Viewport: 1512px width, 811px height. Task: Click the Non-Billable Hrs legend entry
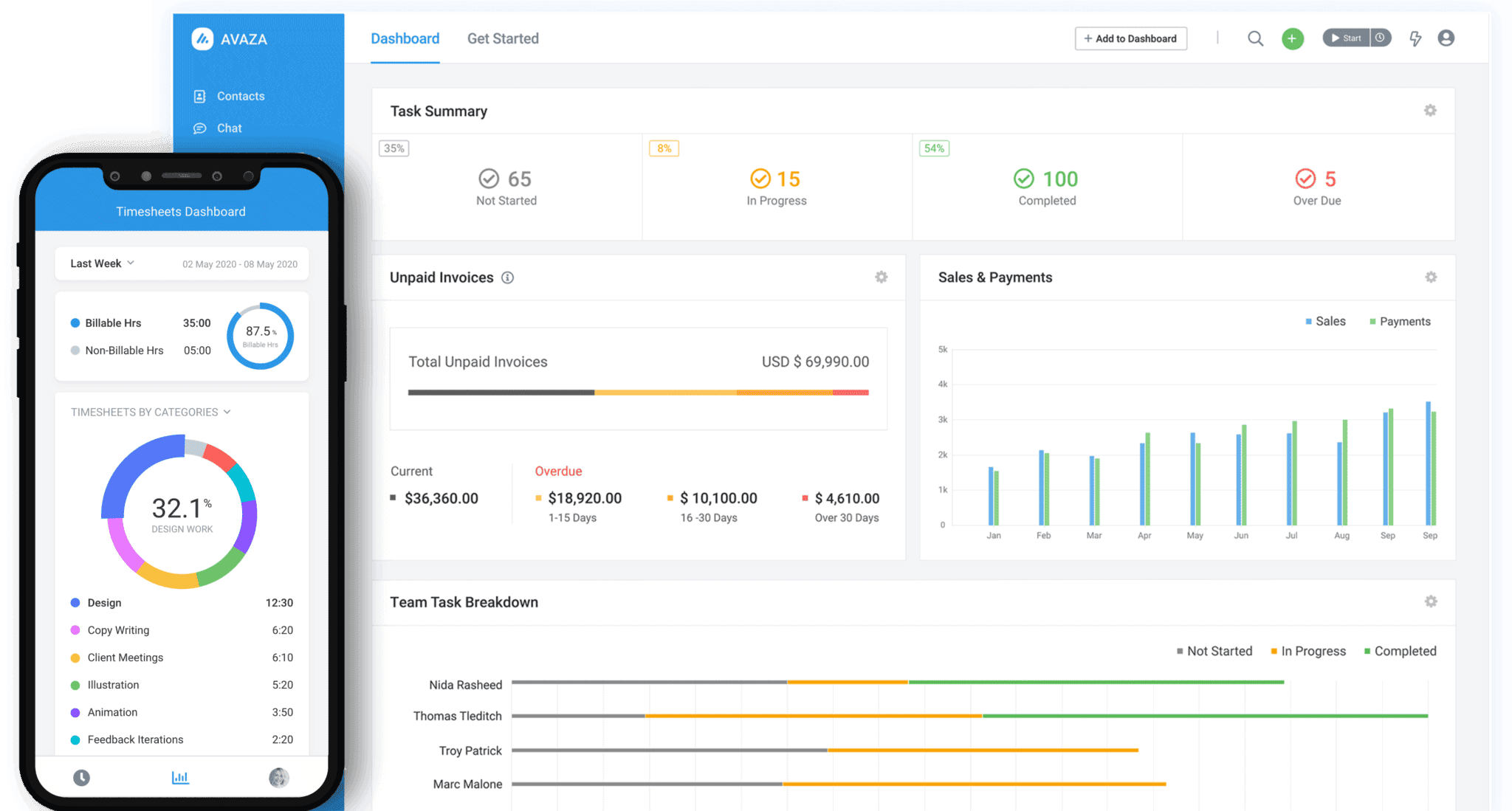click(140, 351)
